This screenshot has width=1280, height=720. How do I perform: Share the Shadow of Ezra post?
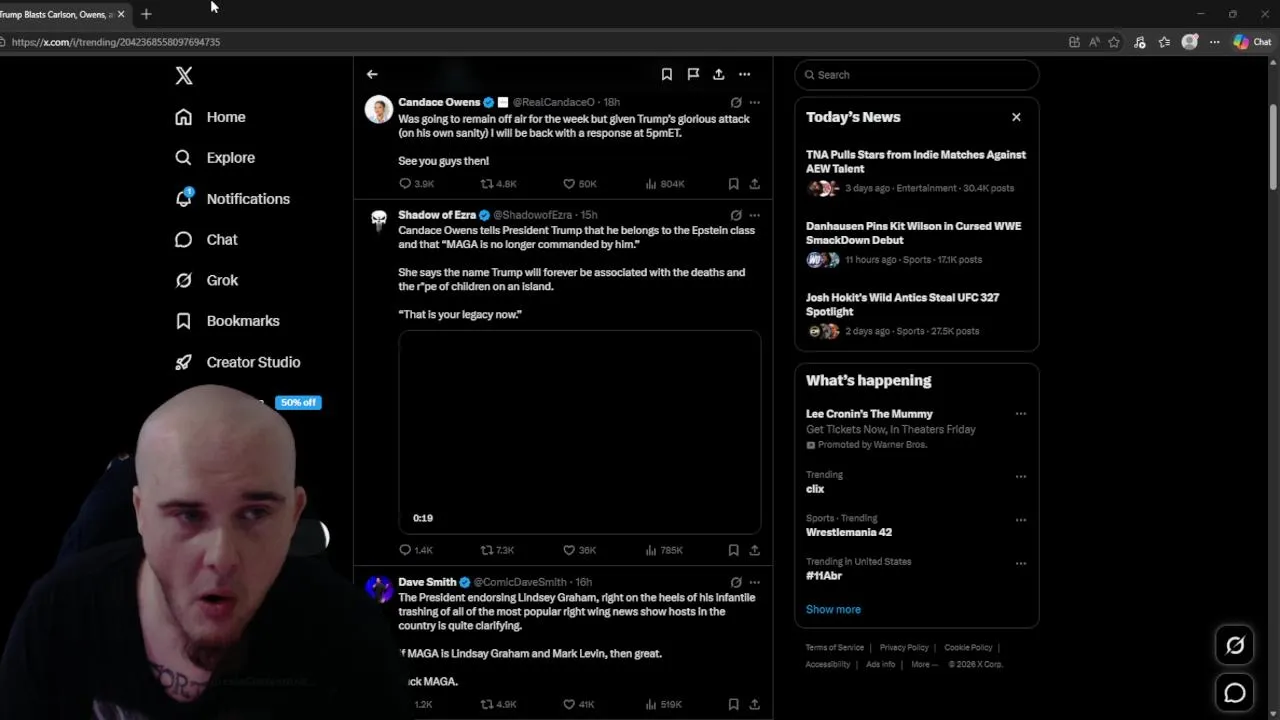[x=755, y=550]
